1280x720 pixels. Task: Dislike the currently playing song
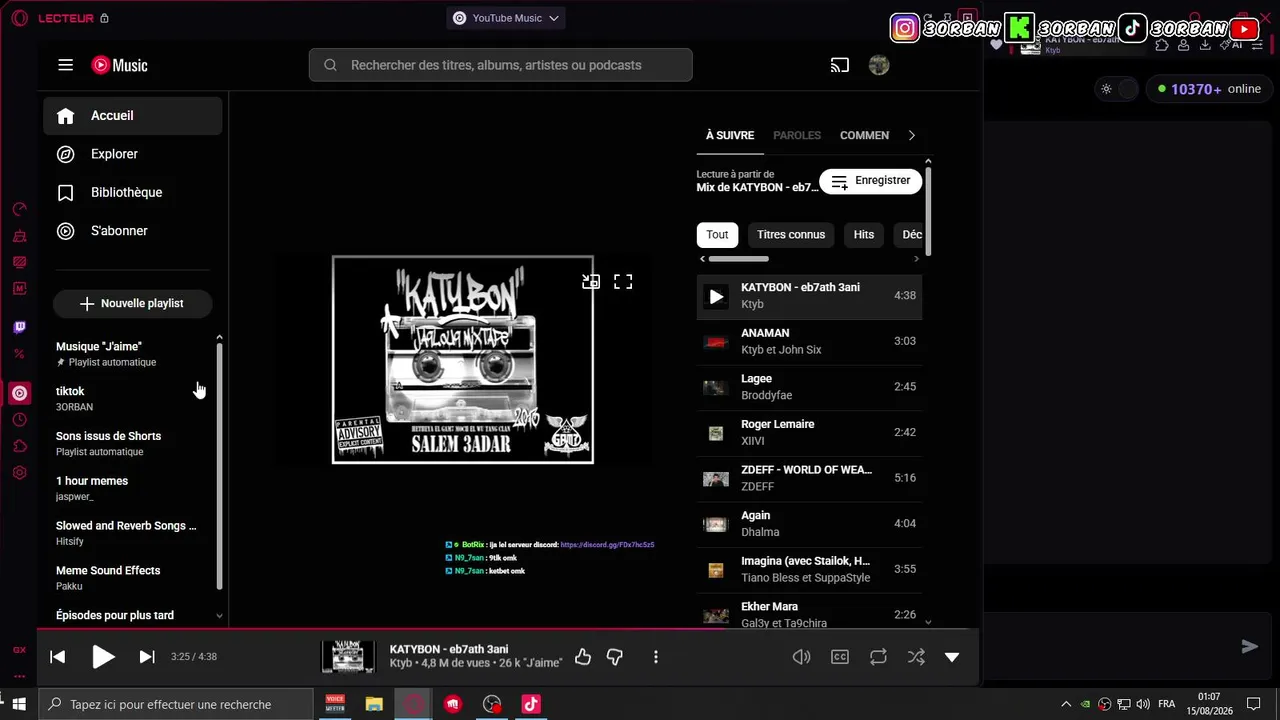[x=615, y=657]
